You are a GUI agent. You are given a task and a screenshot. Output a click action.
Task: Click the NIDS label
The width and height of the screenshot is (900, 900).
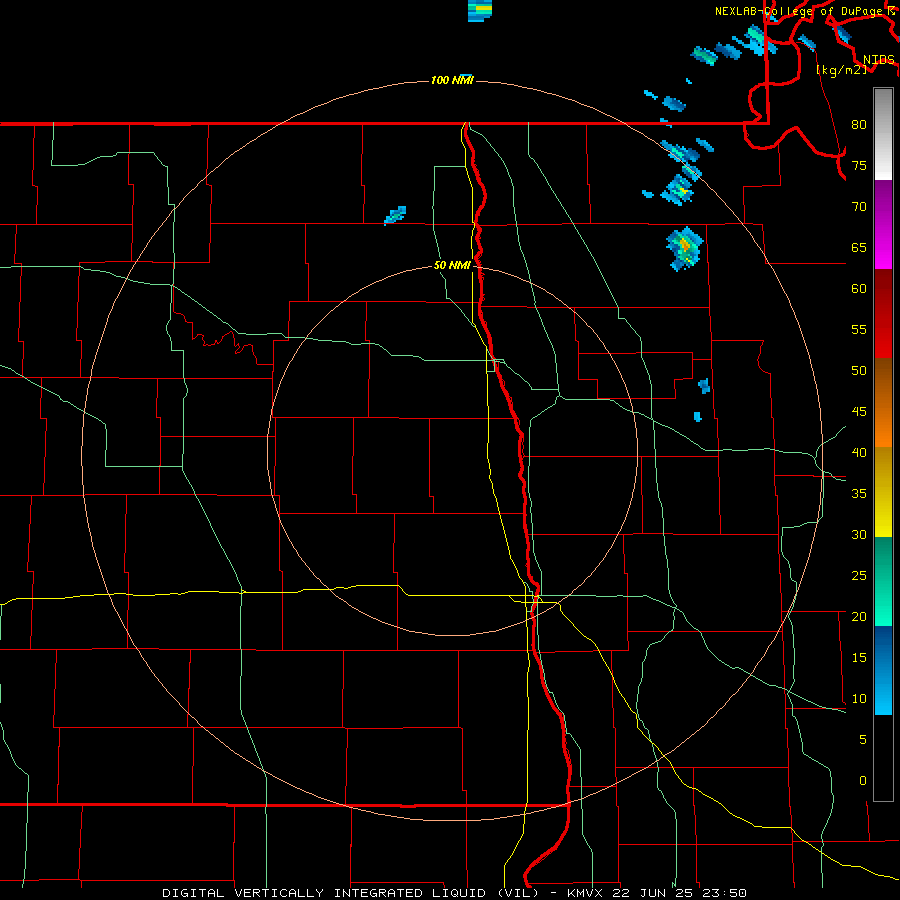pos(879,59)
